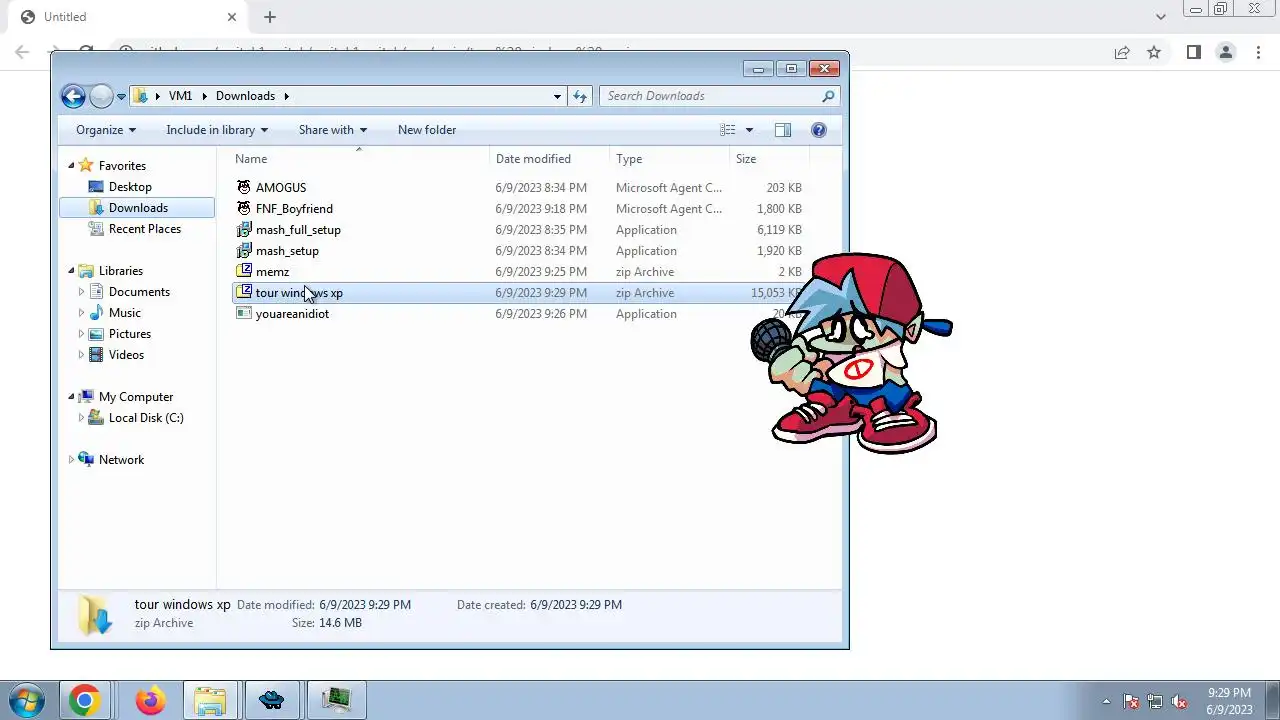Click VM1 in the address breadcrumb
The height and width of the screenshot is (720, 1280).
tap(180, 96)
